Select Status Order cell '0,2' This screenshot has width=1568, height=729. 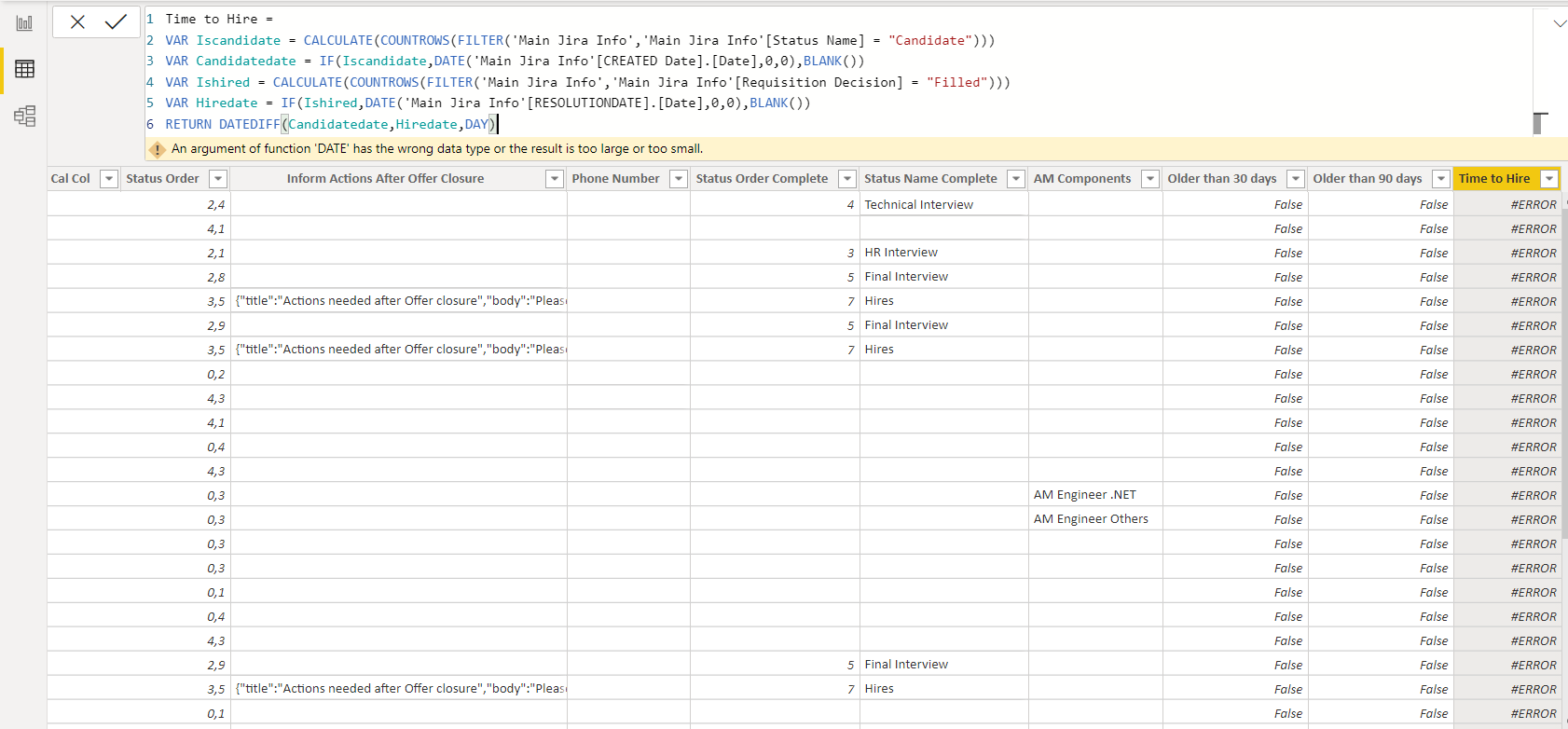coord(175,374)
